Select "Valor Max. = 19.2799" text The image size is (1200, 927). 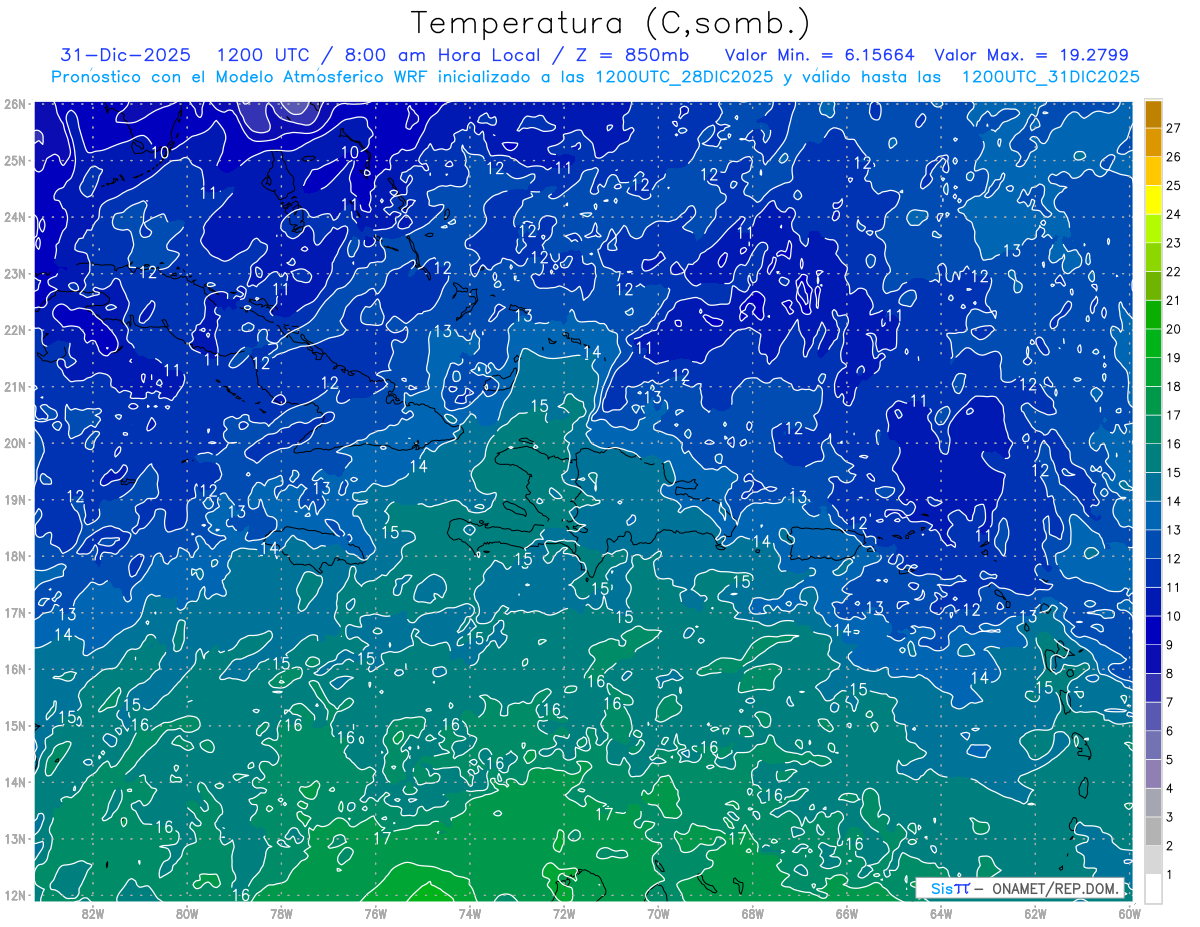(1031, 55)
